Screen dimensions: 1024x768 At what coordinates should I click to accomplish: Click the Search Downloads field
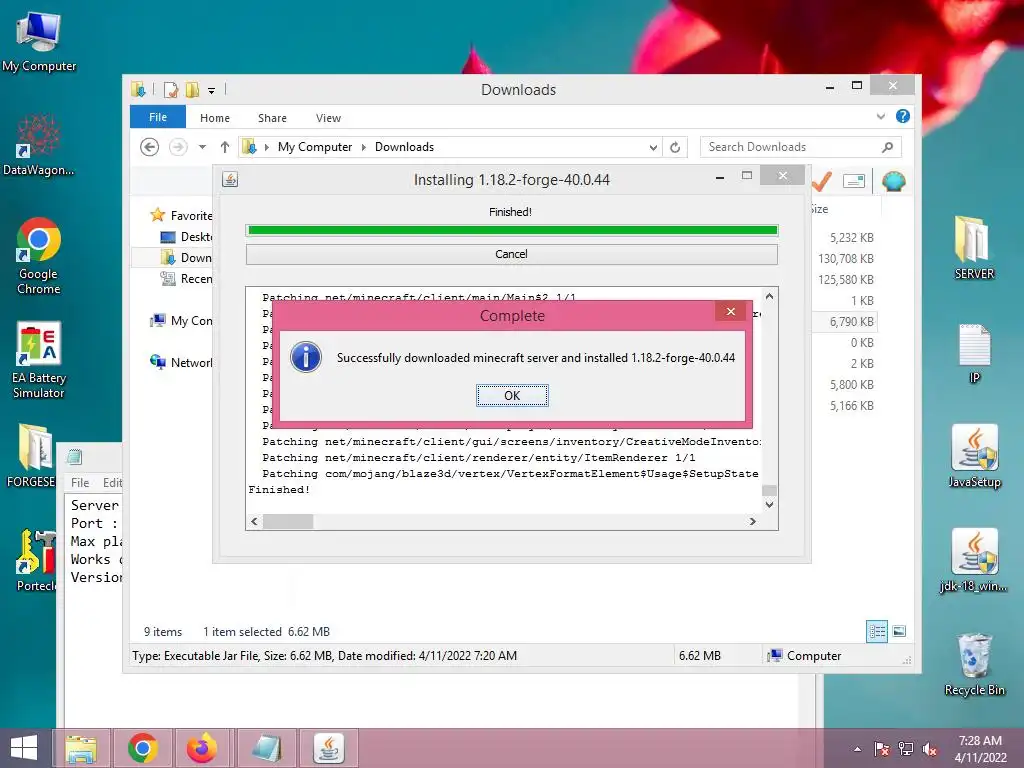click(x=801, y=147)
